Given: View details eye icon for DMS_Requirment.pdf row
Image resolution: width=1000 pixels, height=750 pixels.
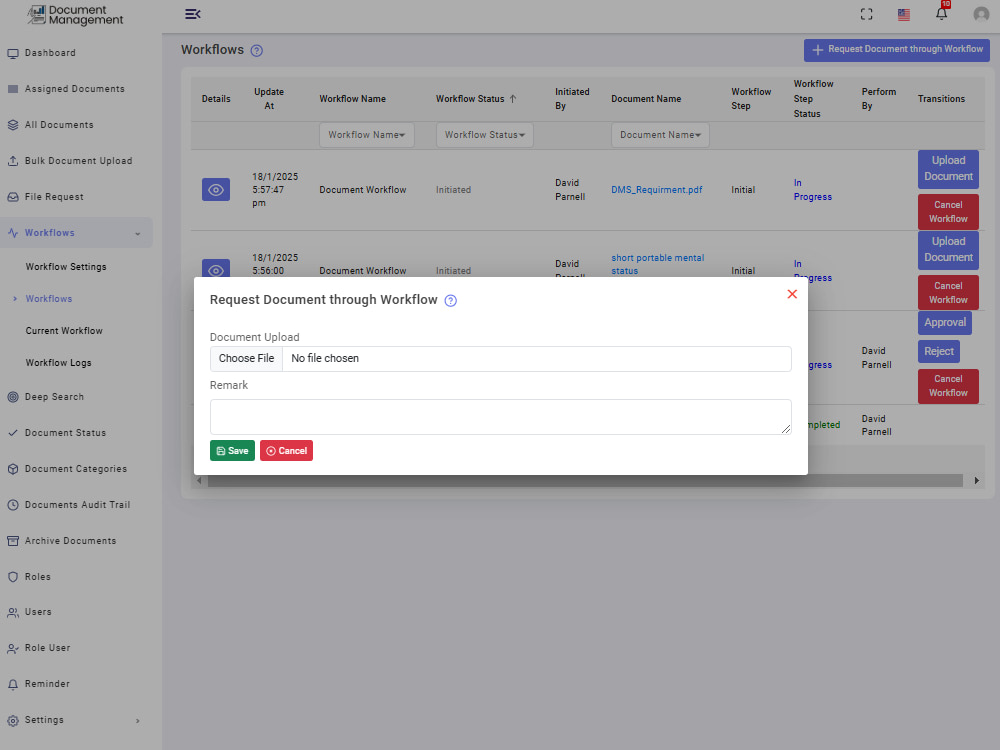Looking at the screenshot, I should coord(216,189).
